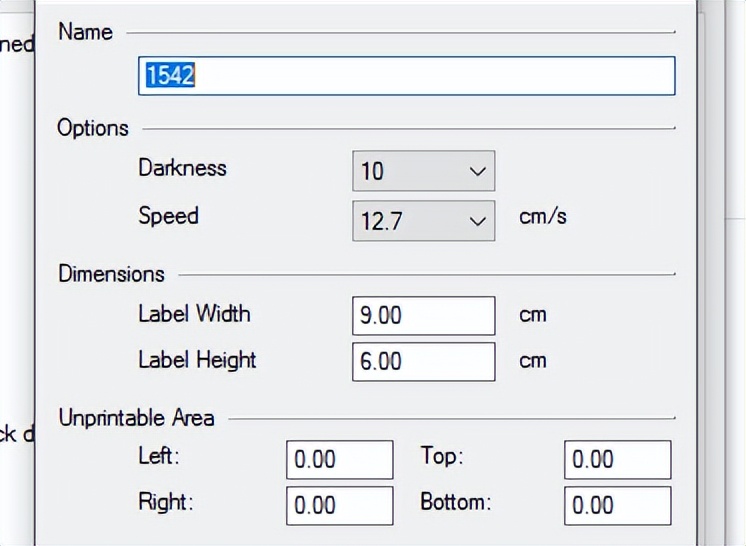746x546 pixels.
Task: Click the Unprintable Area section heading
Action: click(136, 418)
